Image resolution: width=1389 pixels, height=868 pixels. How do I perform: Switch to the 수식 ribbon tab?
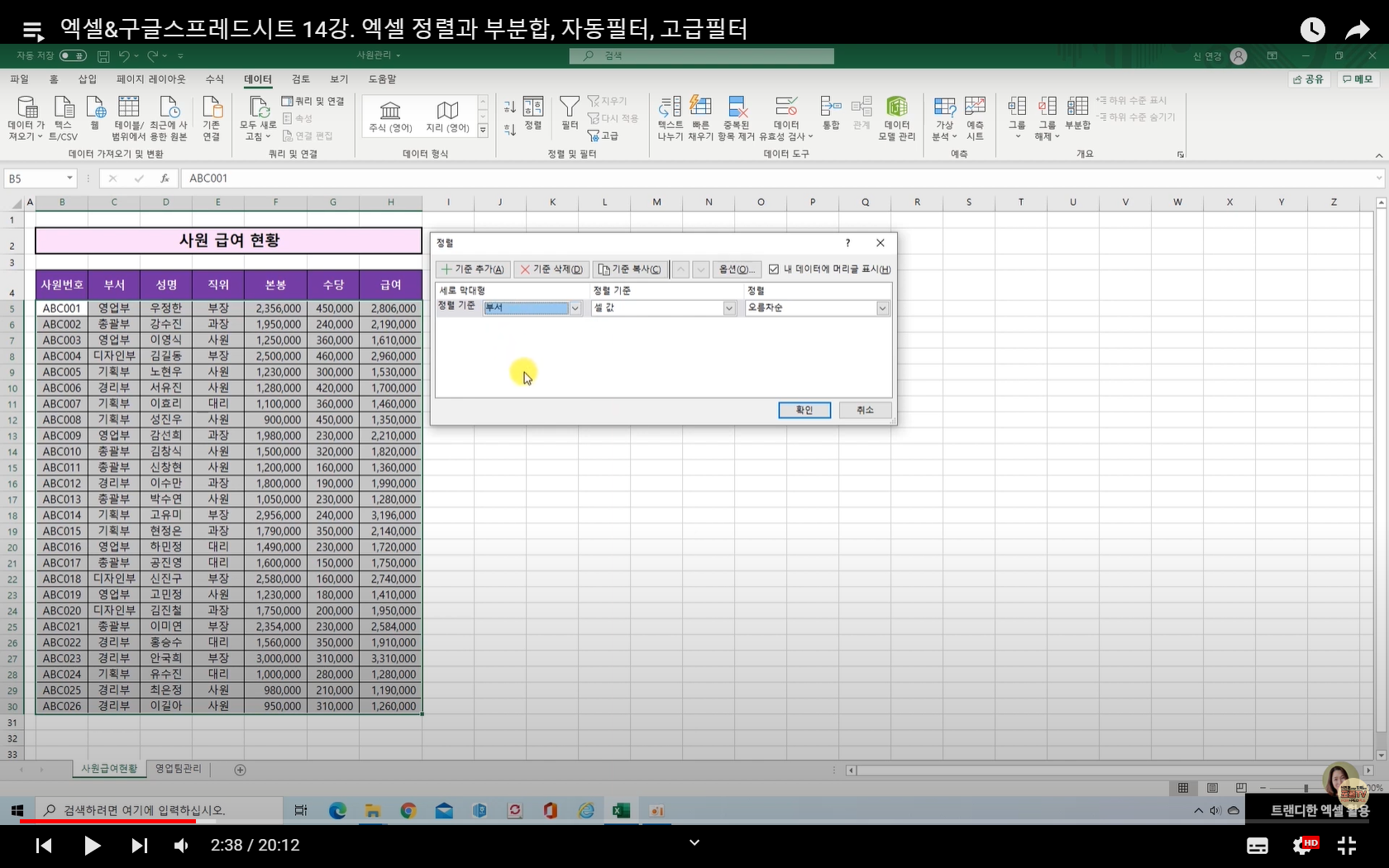click(x=215, y=79)
